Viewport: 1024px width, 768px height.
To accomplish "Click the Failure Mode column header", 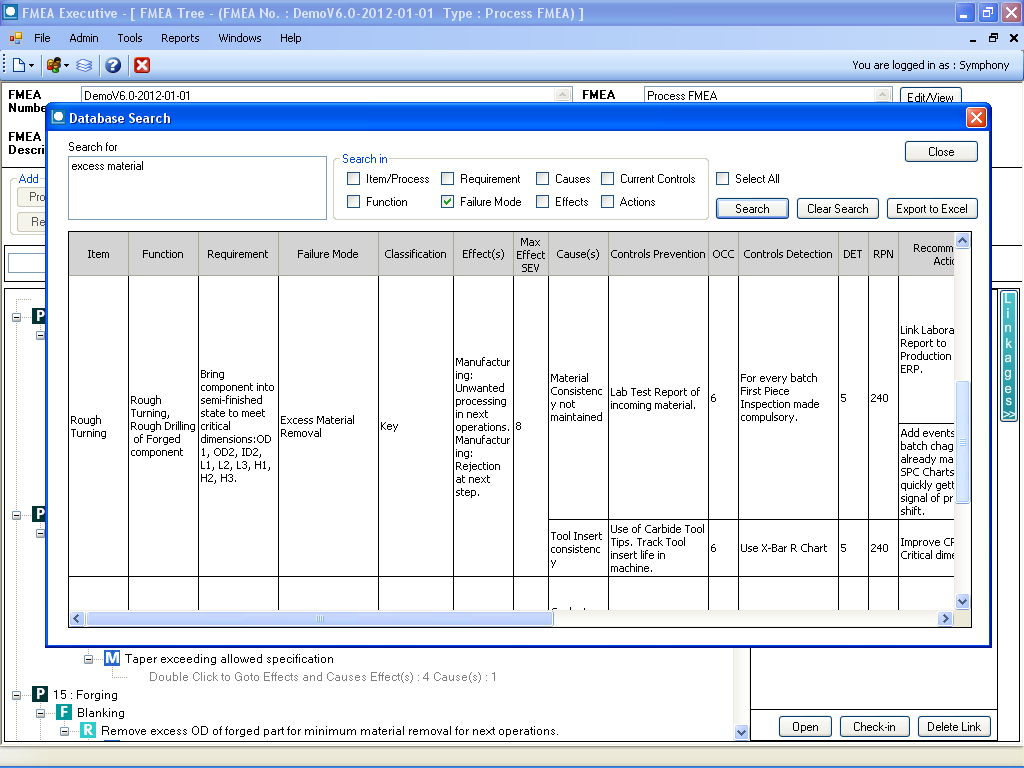I will (328, 253).
